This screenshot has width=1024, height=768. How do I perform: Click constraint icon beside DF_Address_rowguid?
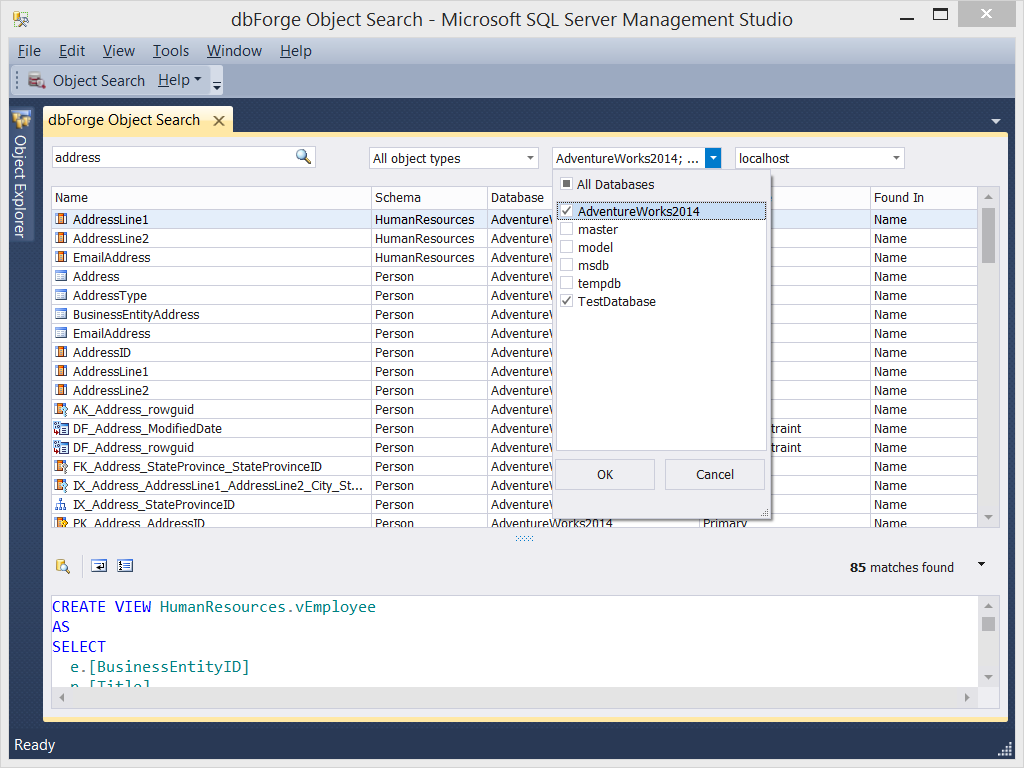(x=61, y=447)
